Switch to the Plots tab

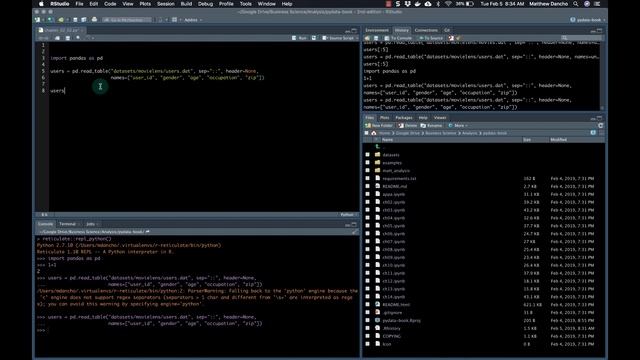click(x=384, y=118)
